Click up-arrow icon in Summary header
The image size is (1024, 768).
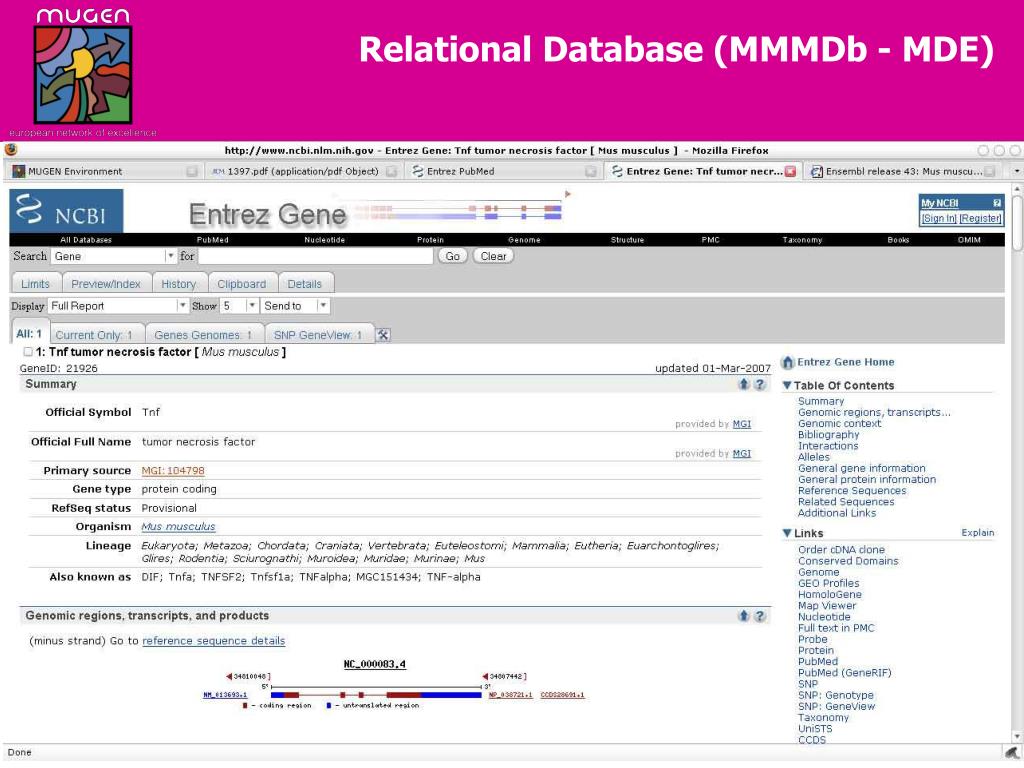pyautogui.click(x=744, y=384)
